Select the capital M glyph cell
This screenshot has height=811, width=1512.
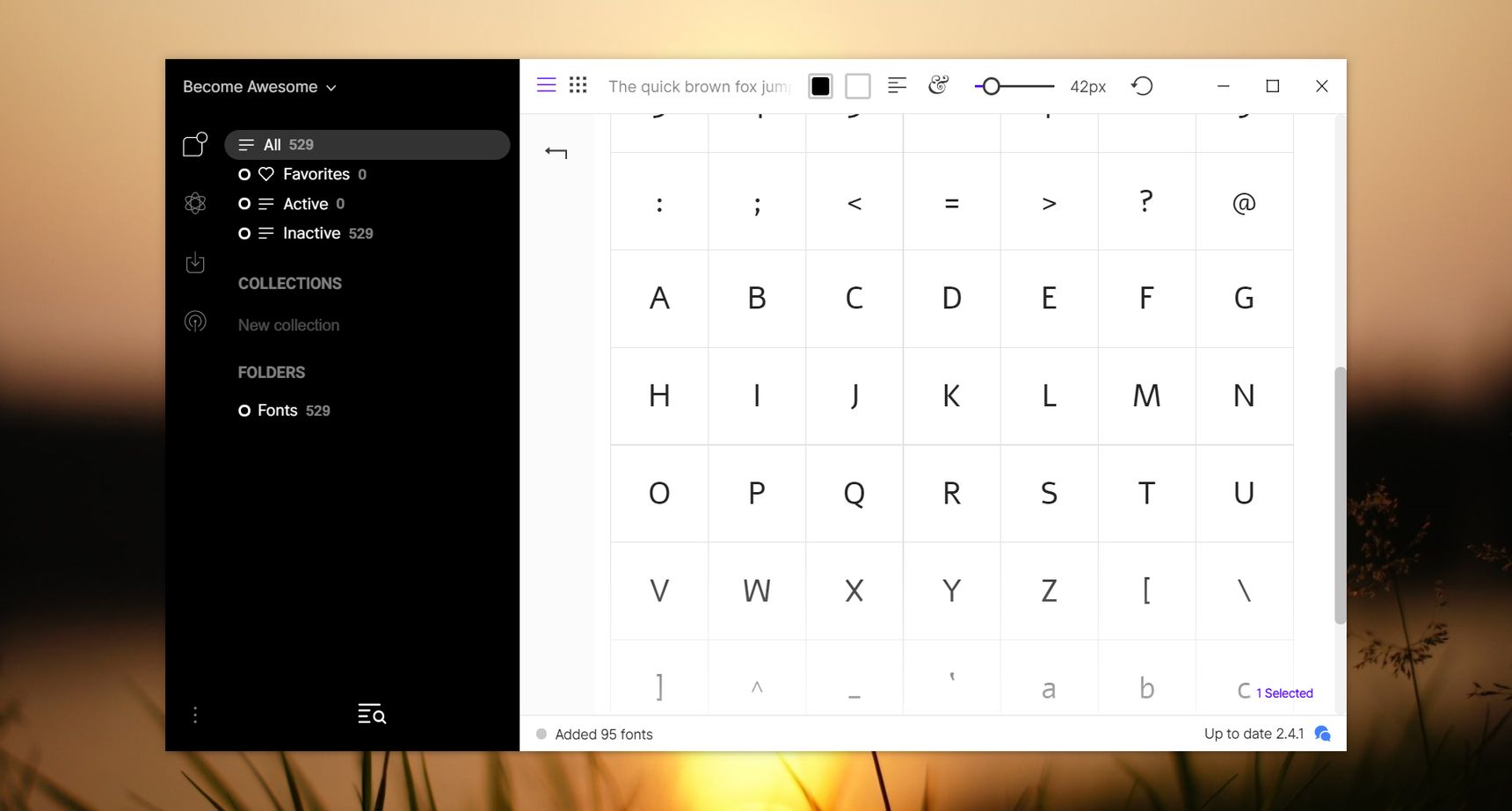[x=1146, y=396]
